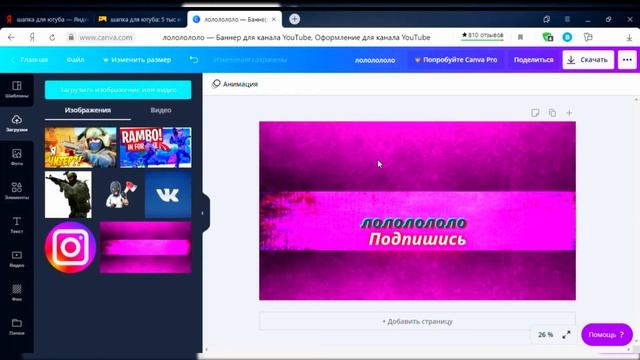The height and width of the screenshot is (360, 640).
Task: Click + Добавить страницу button
Action: tap(417, 321)
